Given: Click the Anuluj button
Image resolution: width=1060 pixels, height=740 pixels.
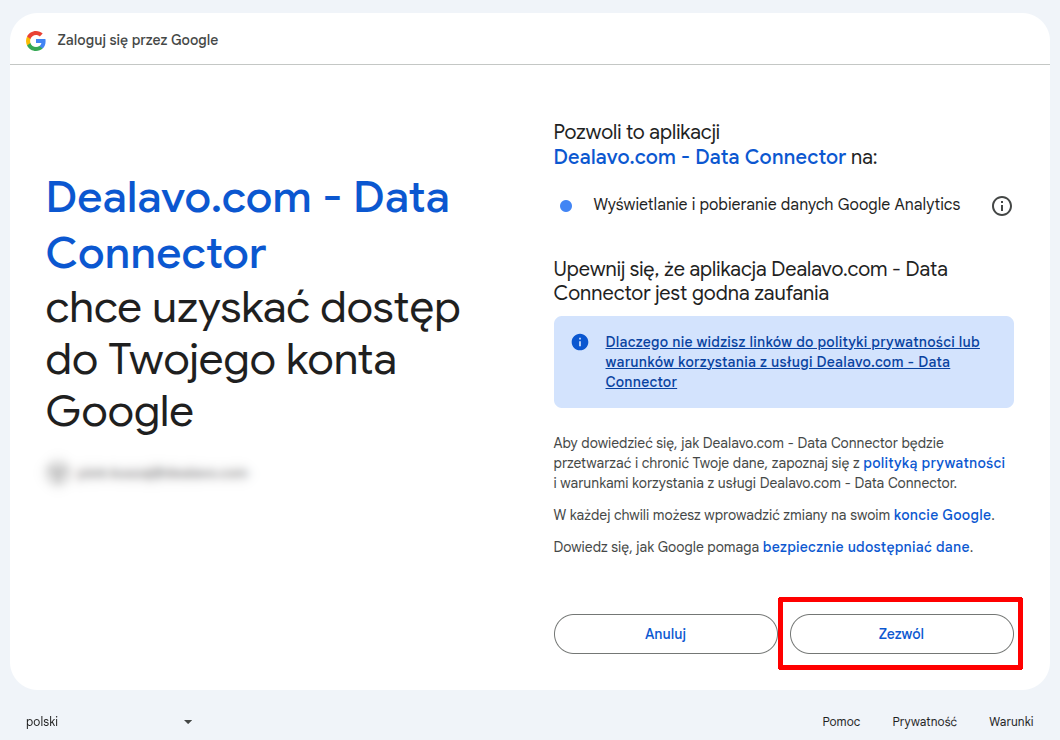Looking at the screenshot, I should tap(665, 634).
